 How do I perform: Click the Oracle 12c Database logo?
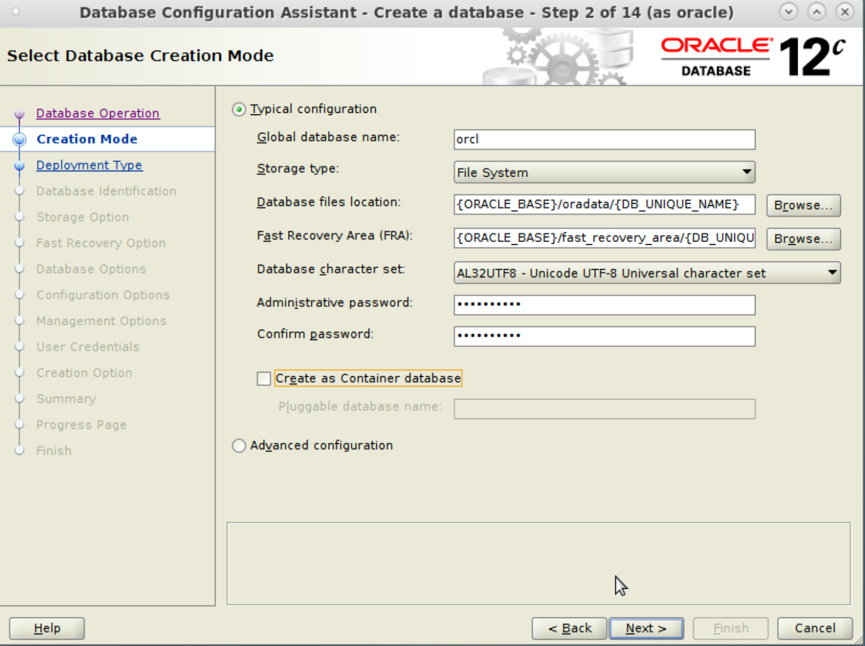[753, 57]
